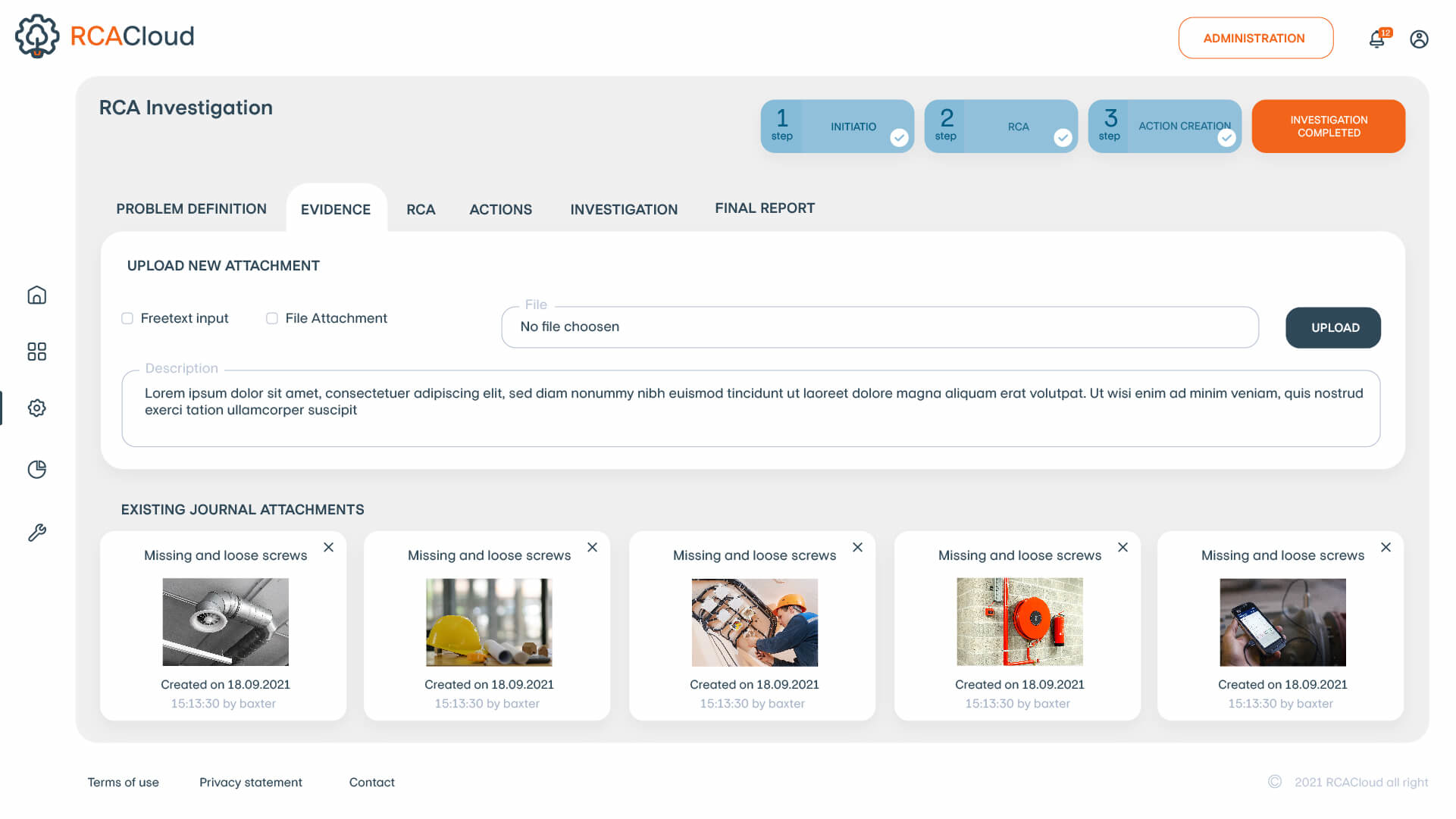Image resolution: width=1456 pixels, height=819 pixels.
Task: Open the duct pipe attachment thumbnail
Action: tap(226, 622)
